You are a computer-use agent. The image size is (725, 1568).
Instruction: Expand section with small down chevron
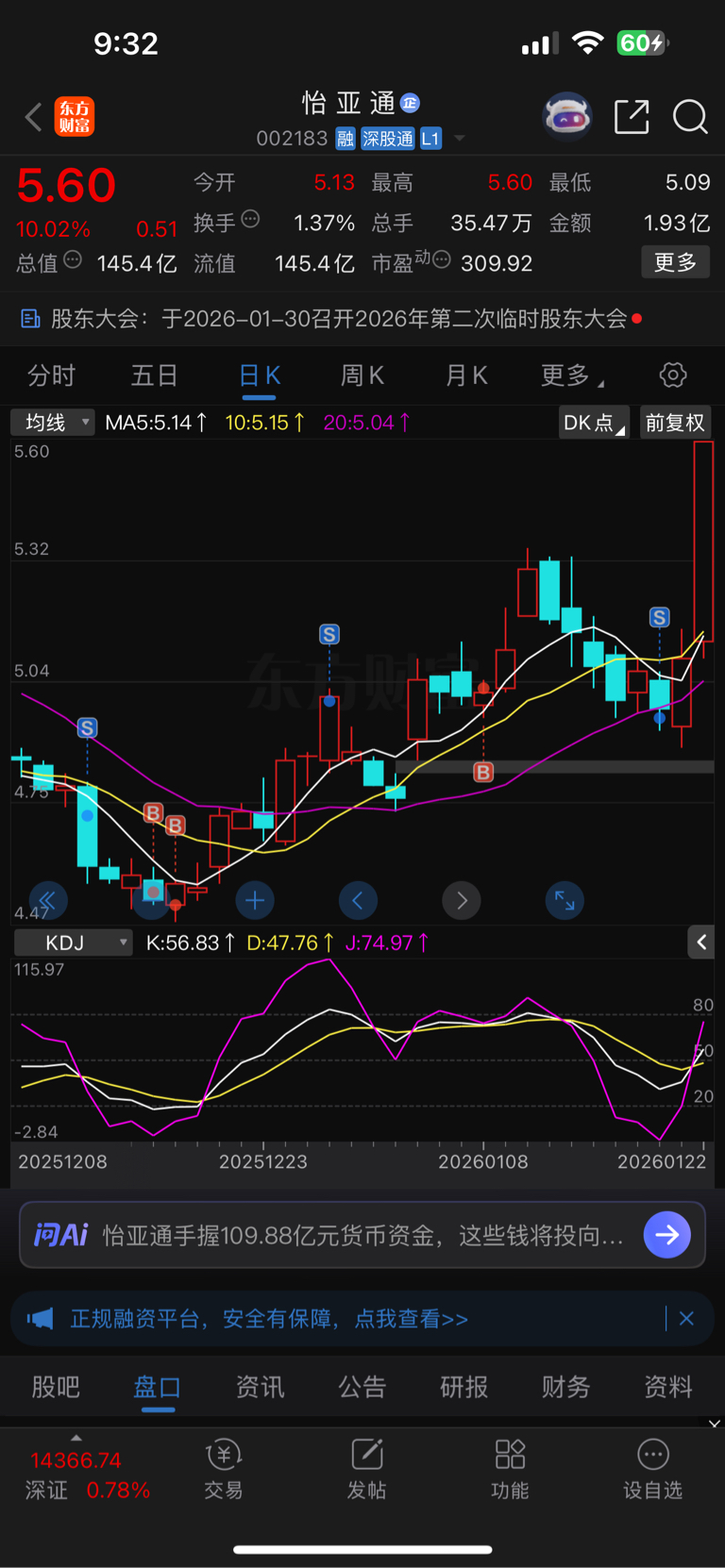(715, 1424)
